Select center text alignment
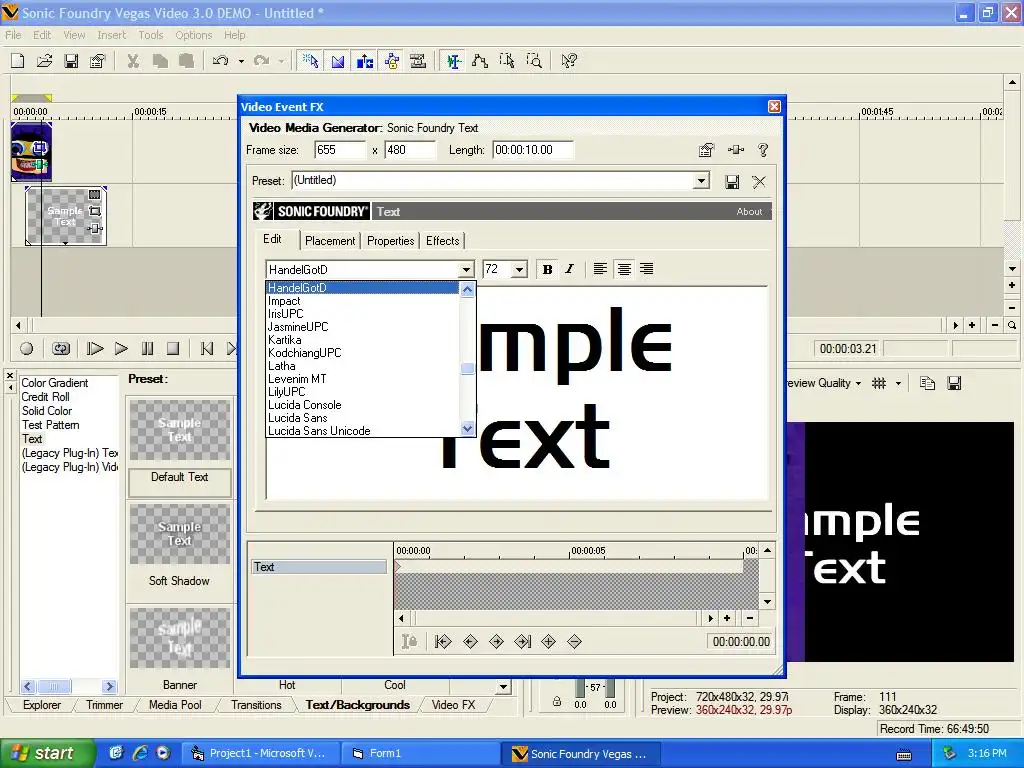The image size is (1024, 768). (x=624, y=269)
